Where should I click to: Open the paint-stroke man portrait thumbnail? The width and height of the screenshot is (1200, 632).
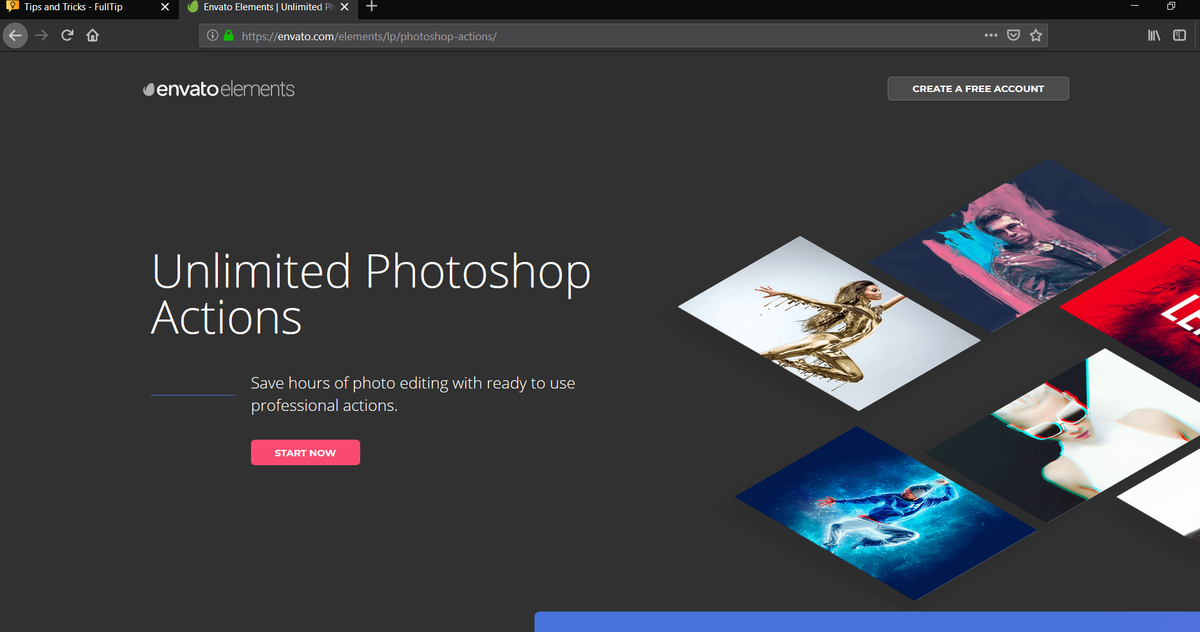(x=1020, y=247)
